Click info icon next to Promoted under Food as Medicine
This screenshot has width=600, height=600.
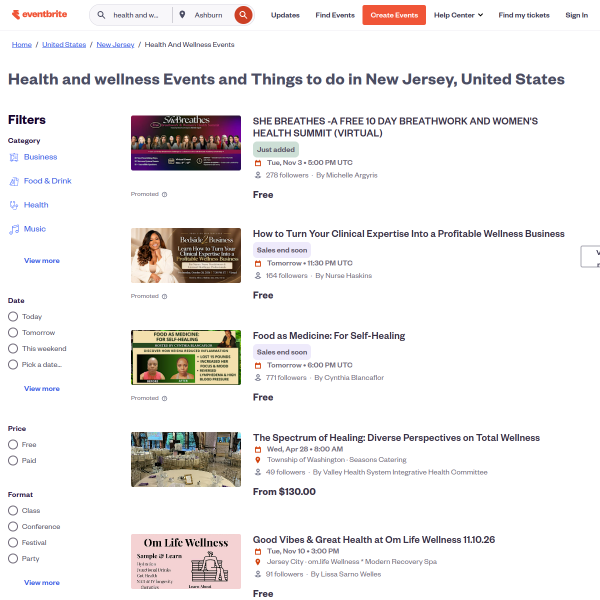tap(165, 398)
